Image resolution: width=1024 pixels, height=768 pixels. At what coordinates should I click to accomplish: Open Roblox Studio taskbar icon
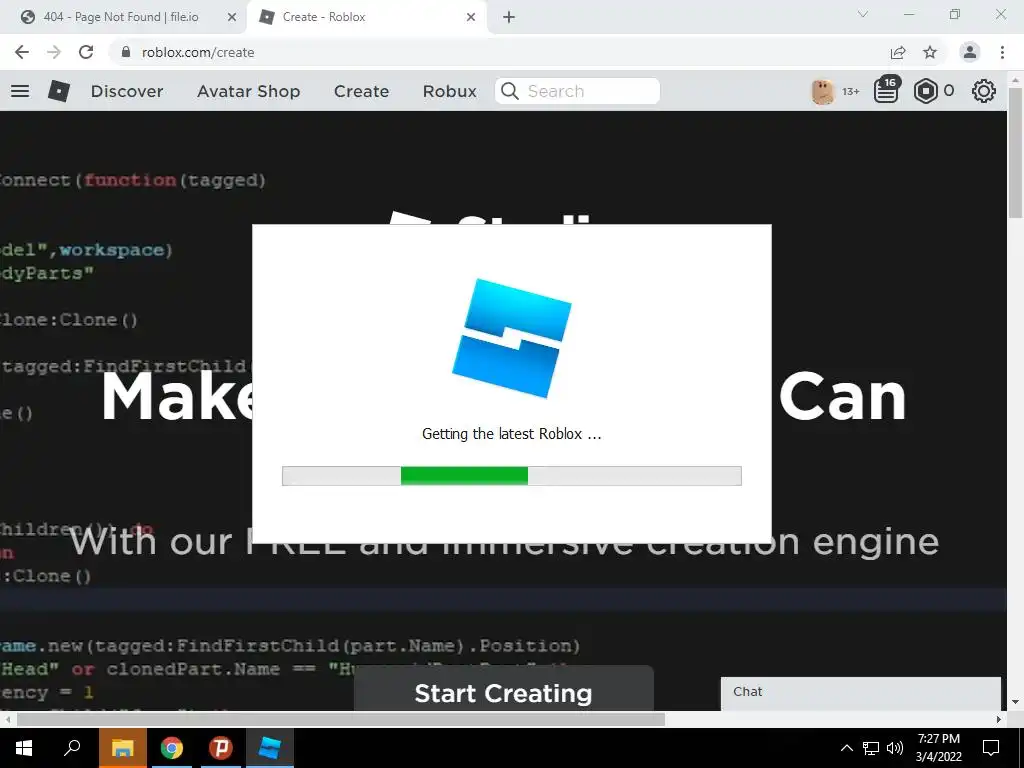pyautogui.click(x=270, y=748)
